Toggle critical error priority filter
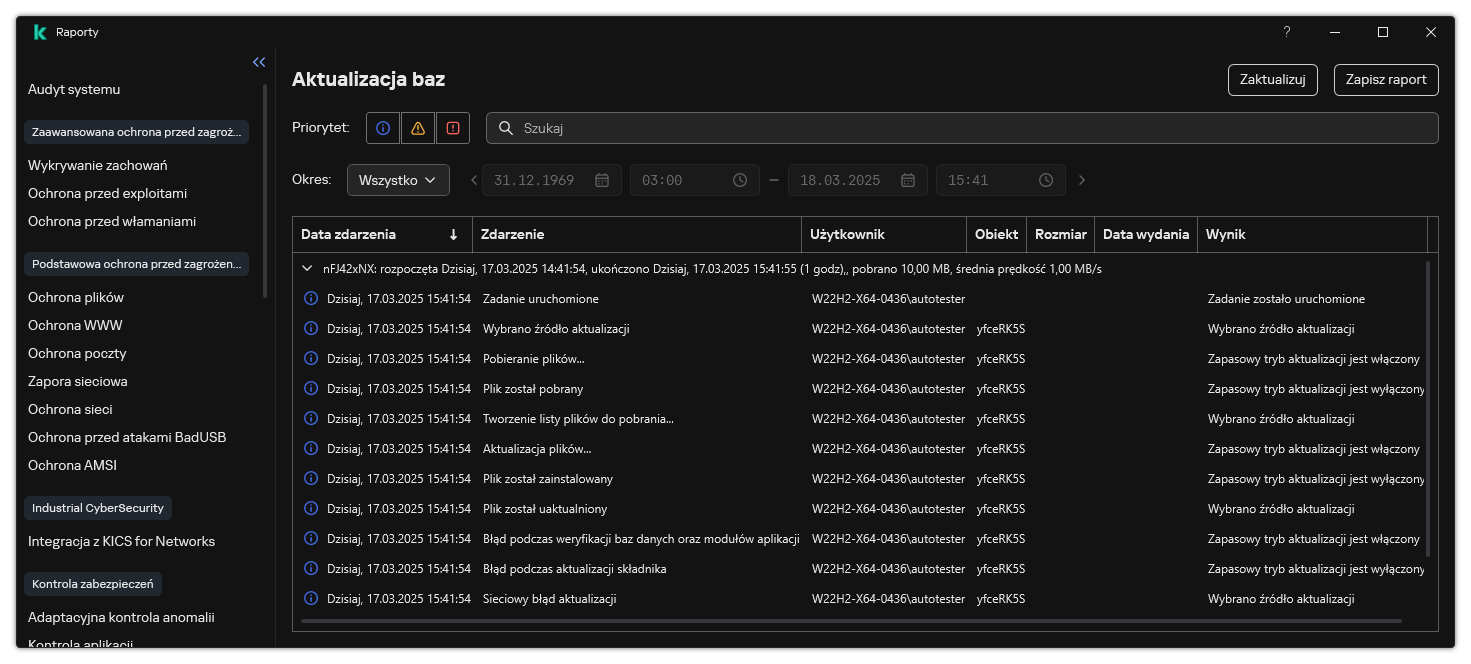1471x664 pixels. (x=453, y=128)
